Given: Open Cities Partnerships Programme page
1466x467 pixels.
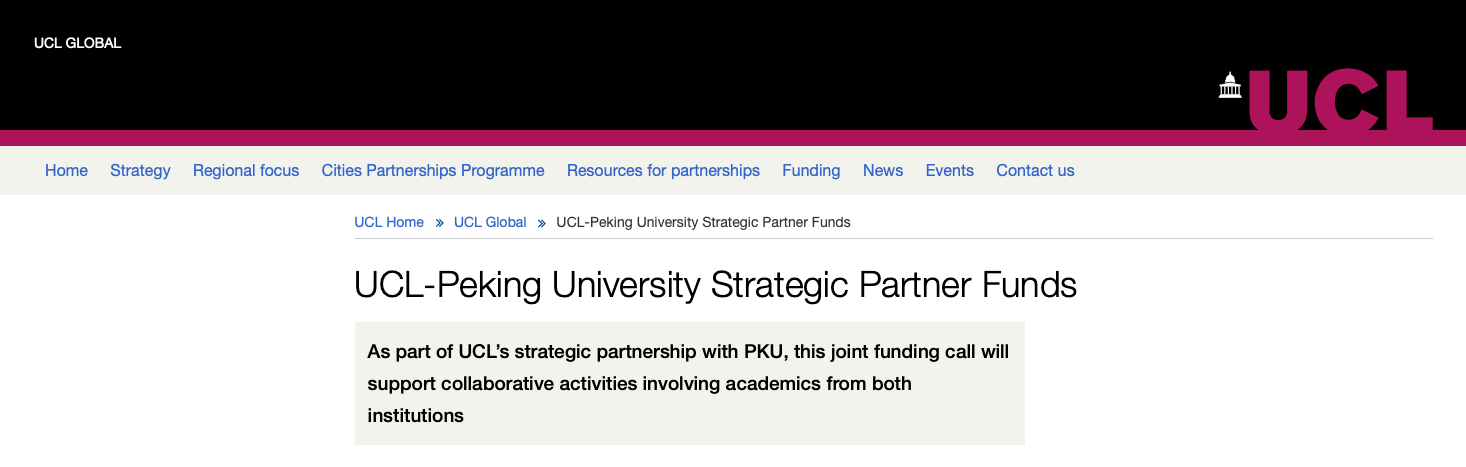Looking at the screenshot, I should tap(433, 171).
